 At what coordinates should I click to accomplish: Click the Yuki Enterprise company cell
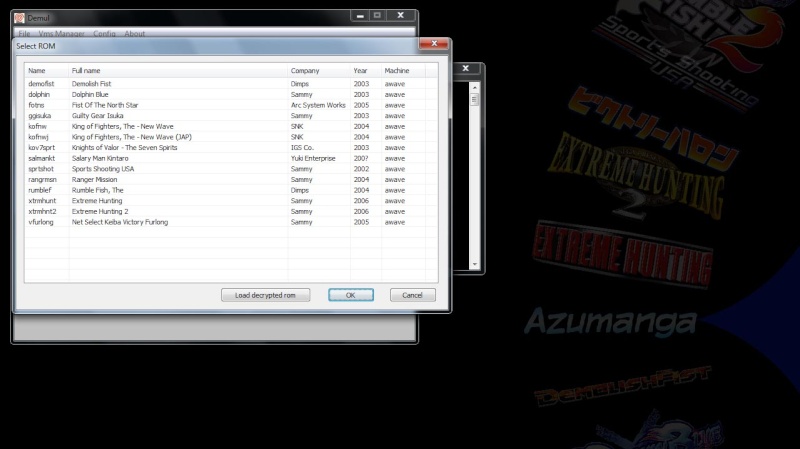(313, 158)
